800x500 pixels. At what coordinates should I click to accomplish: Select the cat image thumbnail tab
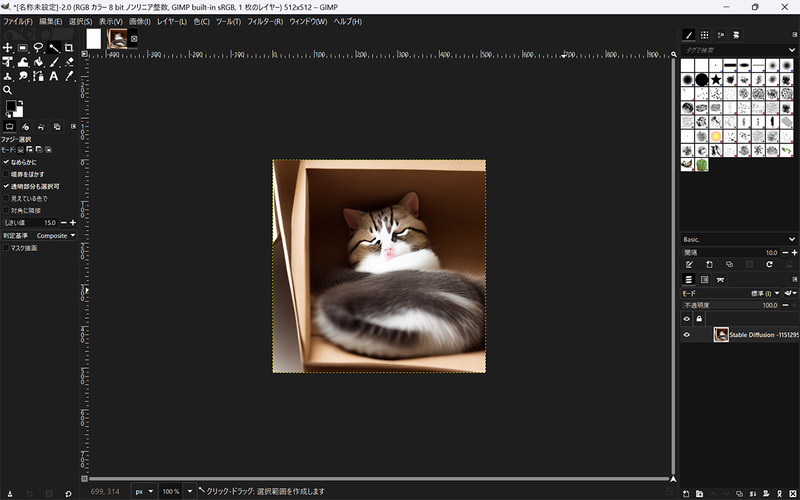click(x=117, y=39)
